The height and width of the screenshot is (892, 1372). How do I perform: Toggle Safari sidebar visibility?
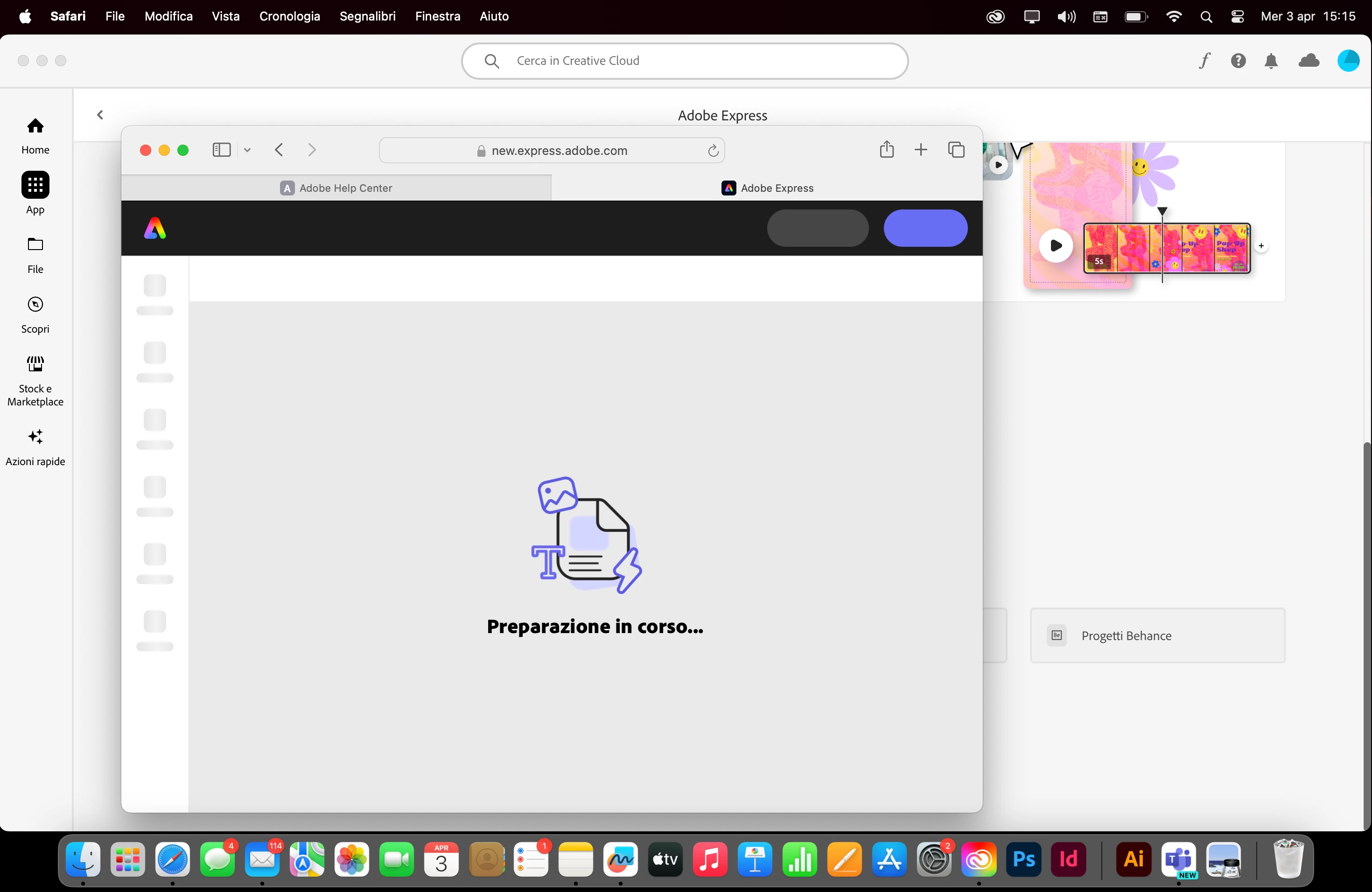coord(221,150)
